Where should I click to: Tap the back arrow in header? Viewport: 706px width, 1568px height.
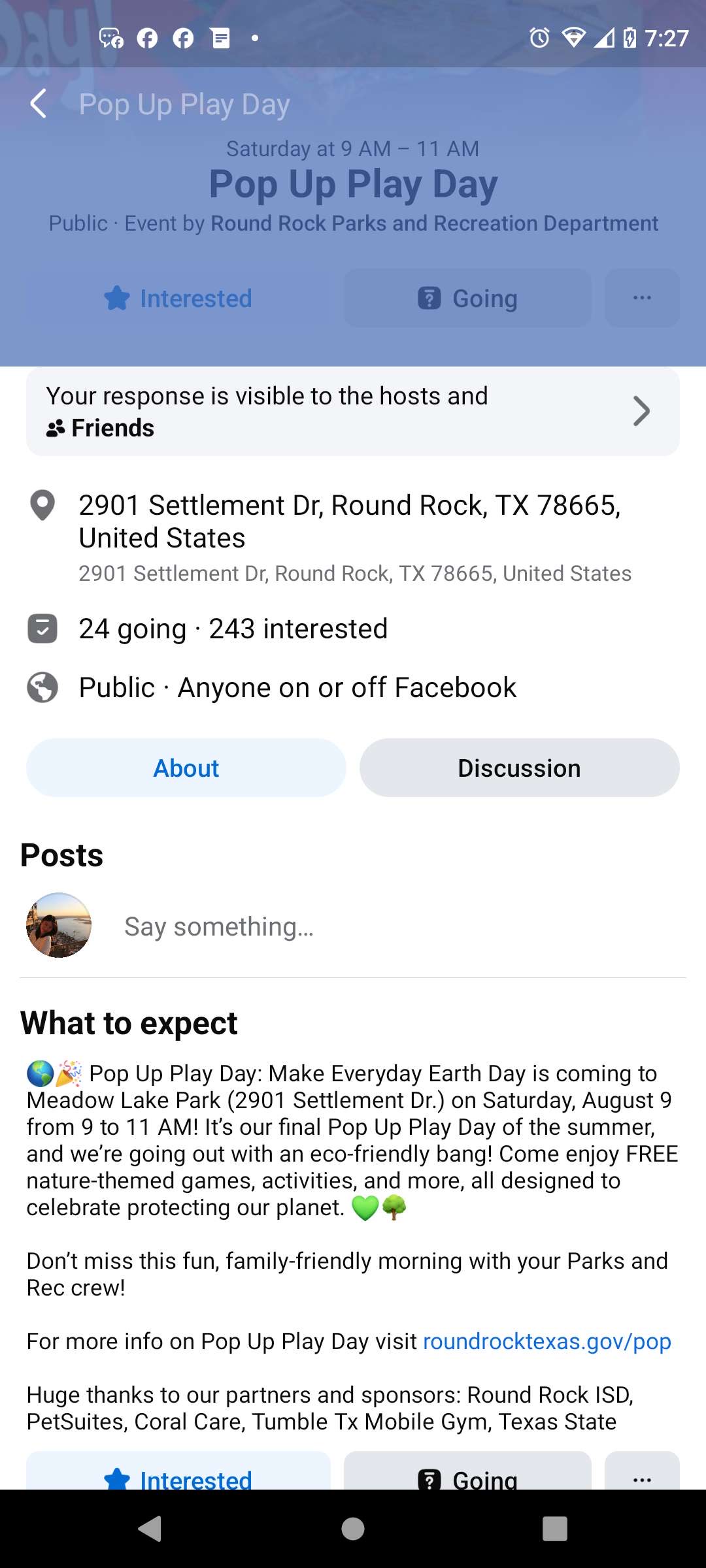[x=39, y=104]
